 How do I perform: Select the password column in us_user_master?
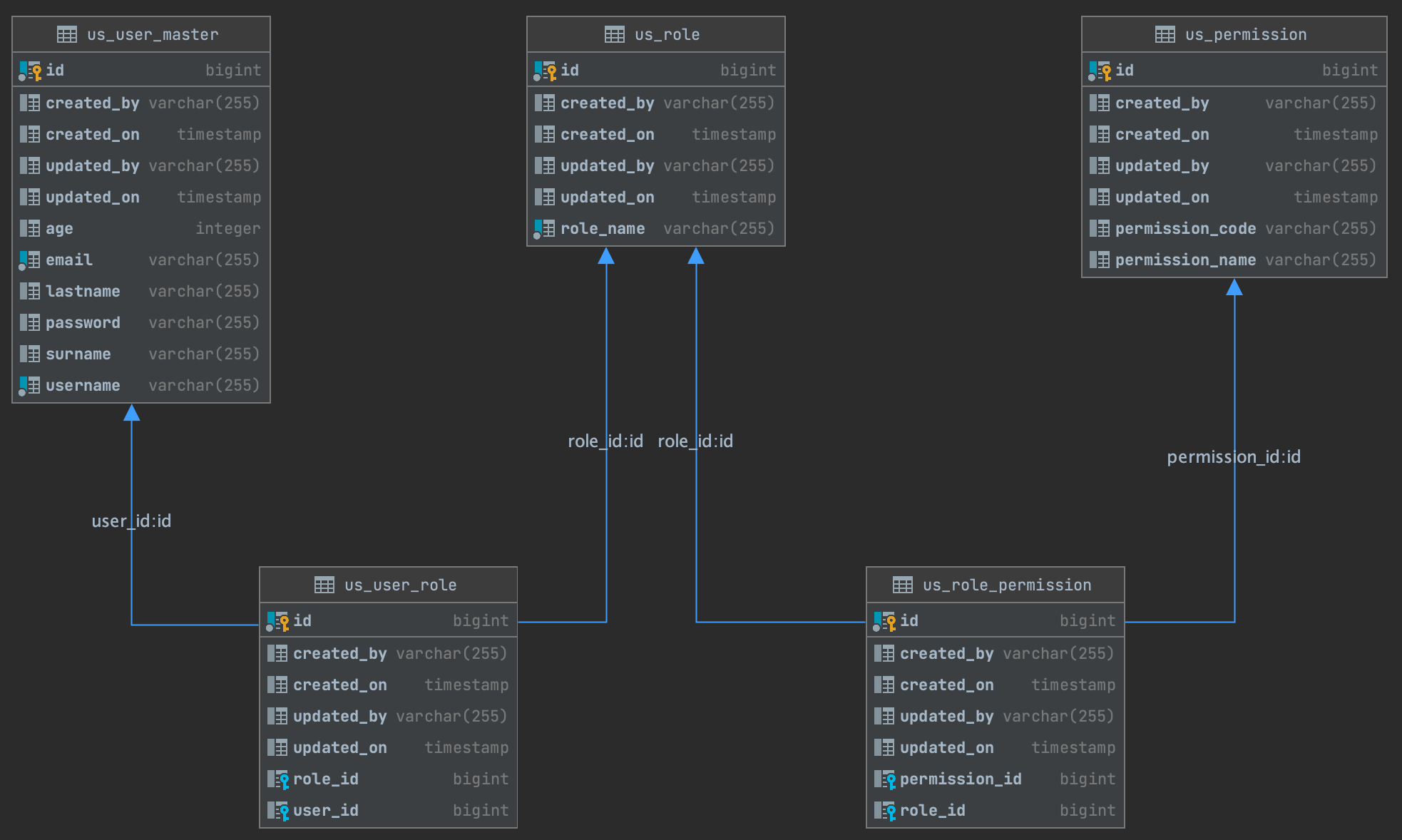click(83, 322)
